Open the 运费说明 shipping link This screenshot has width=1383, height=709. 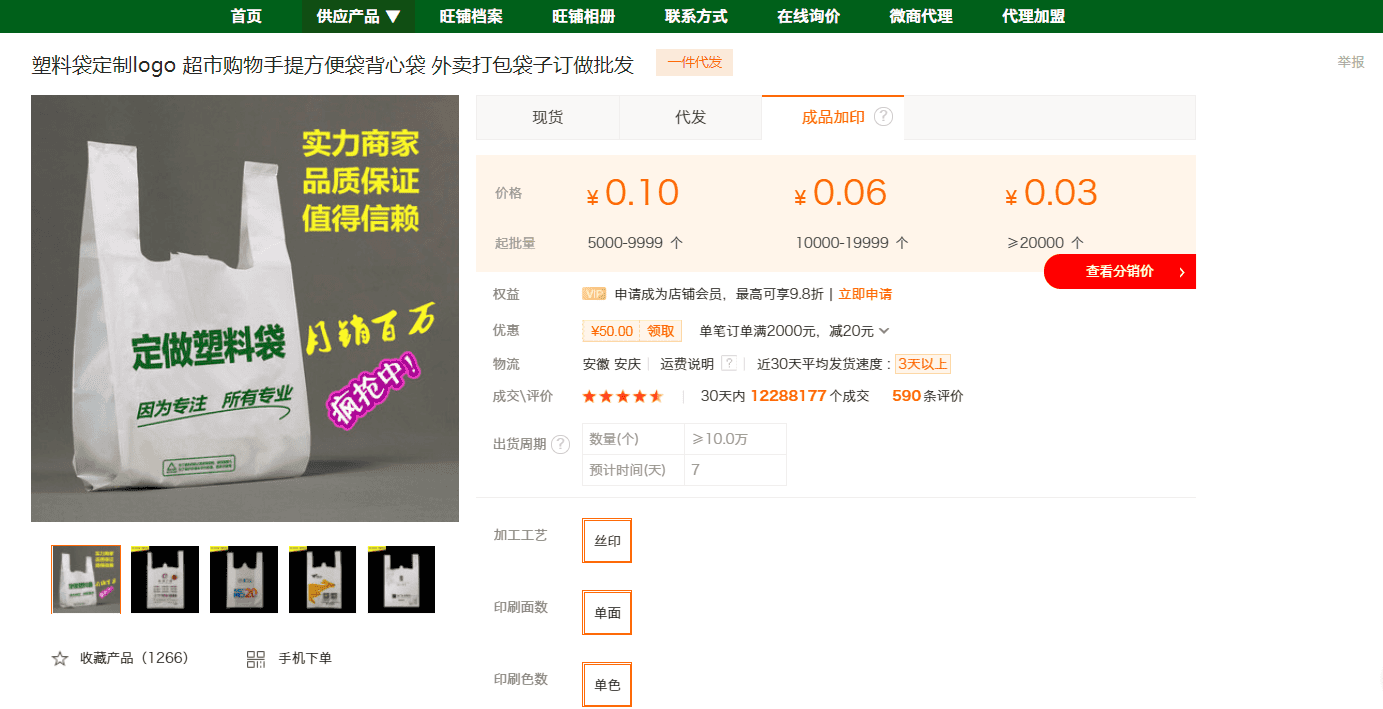pyautogui.click(x=687, y=364)
